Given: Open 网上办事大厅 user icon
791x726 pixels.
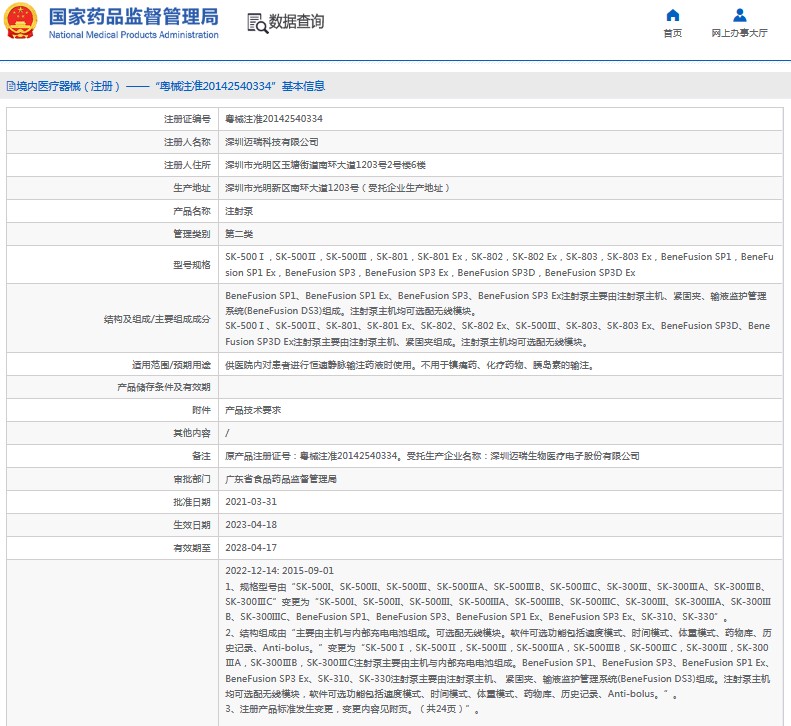Looking at the screenshot, I should 740,15.
